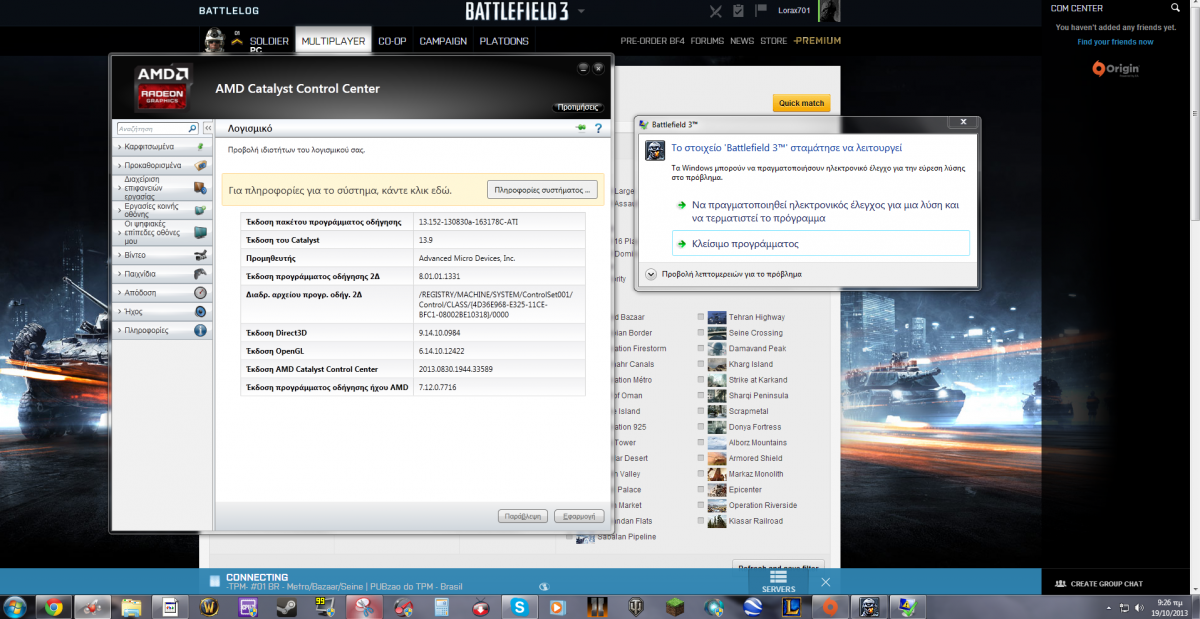The image size is (1200, 619).
Task: Click the PREMIUM link
Action: (x=817, y=41)
